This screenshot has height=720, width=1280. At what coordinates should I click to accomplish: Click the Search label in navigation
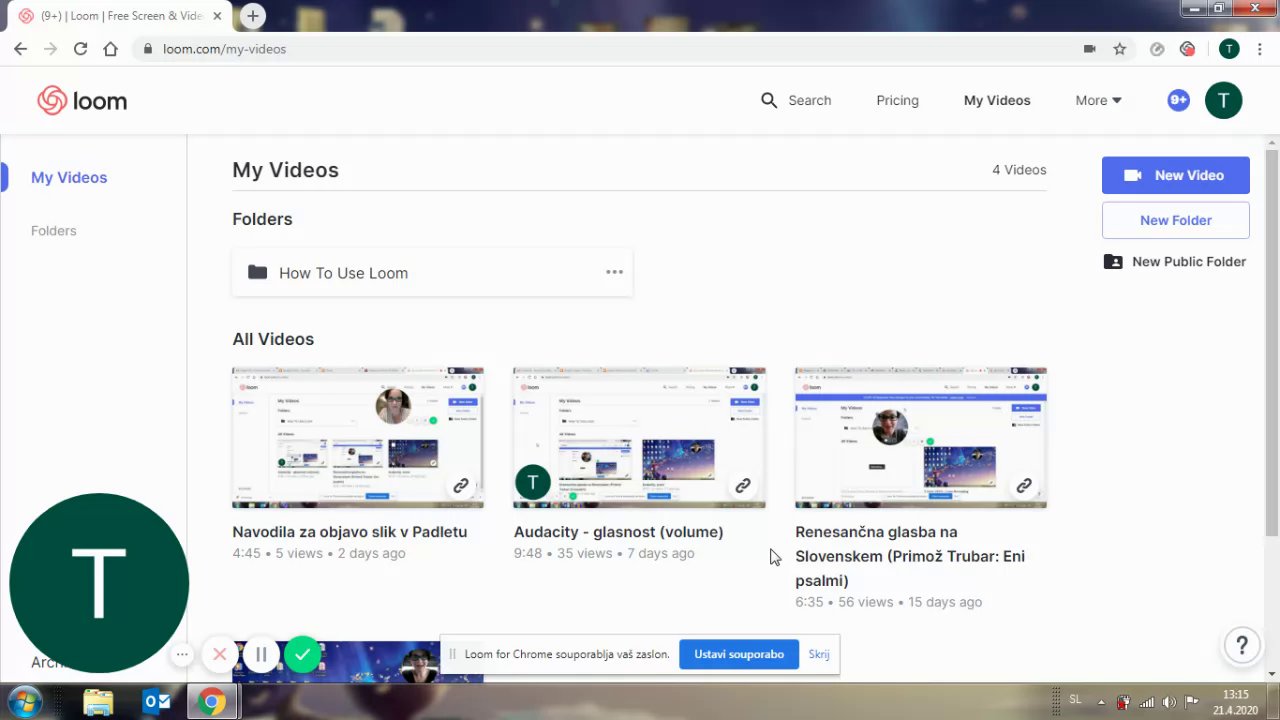(x=809, y=100)
